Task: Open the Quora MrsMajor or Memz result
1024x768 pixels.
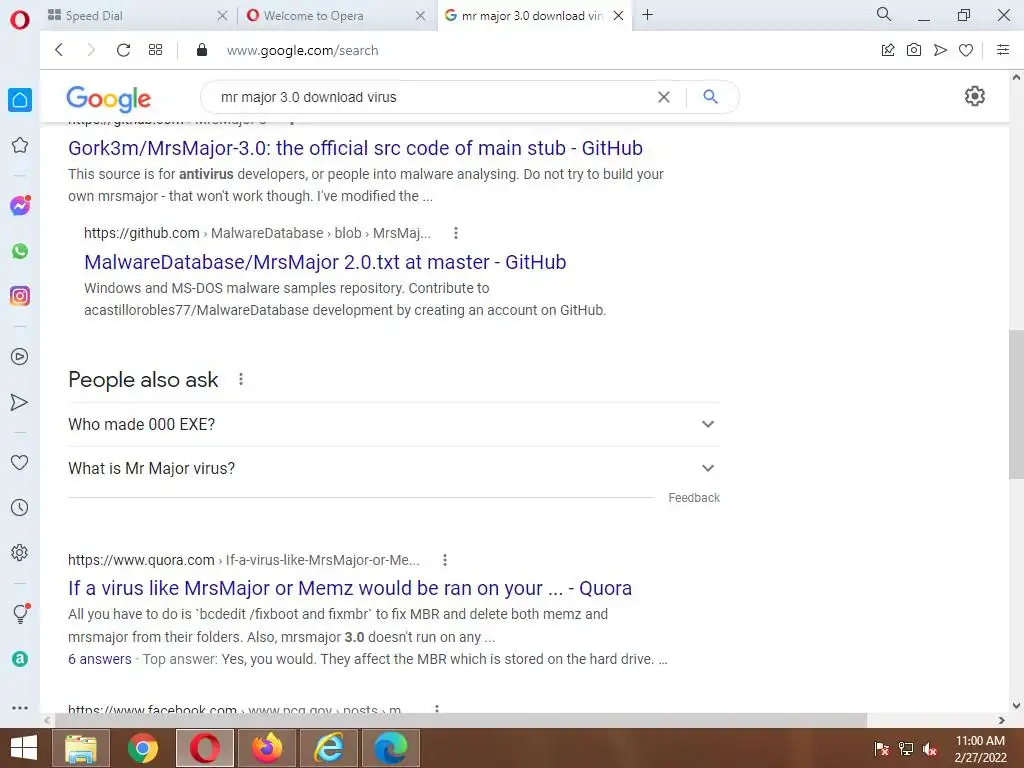Action: [x=350, y=588]
